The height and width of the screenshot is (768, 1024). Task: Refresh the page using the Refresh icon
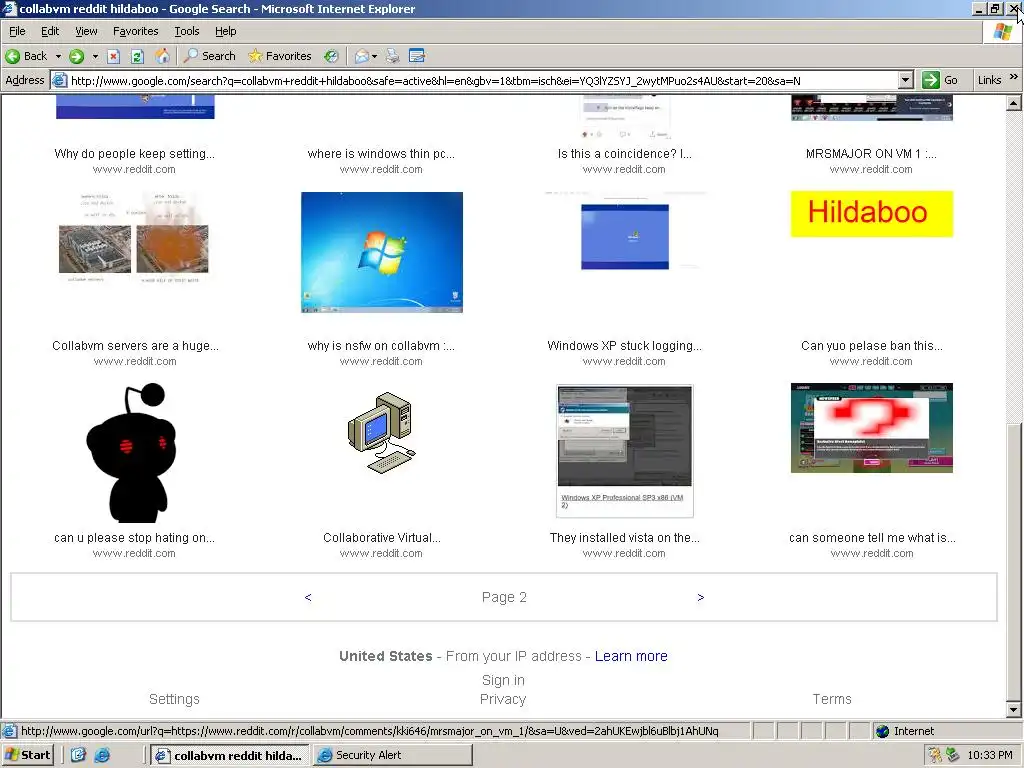point(137,56)
